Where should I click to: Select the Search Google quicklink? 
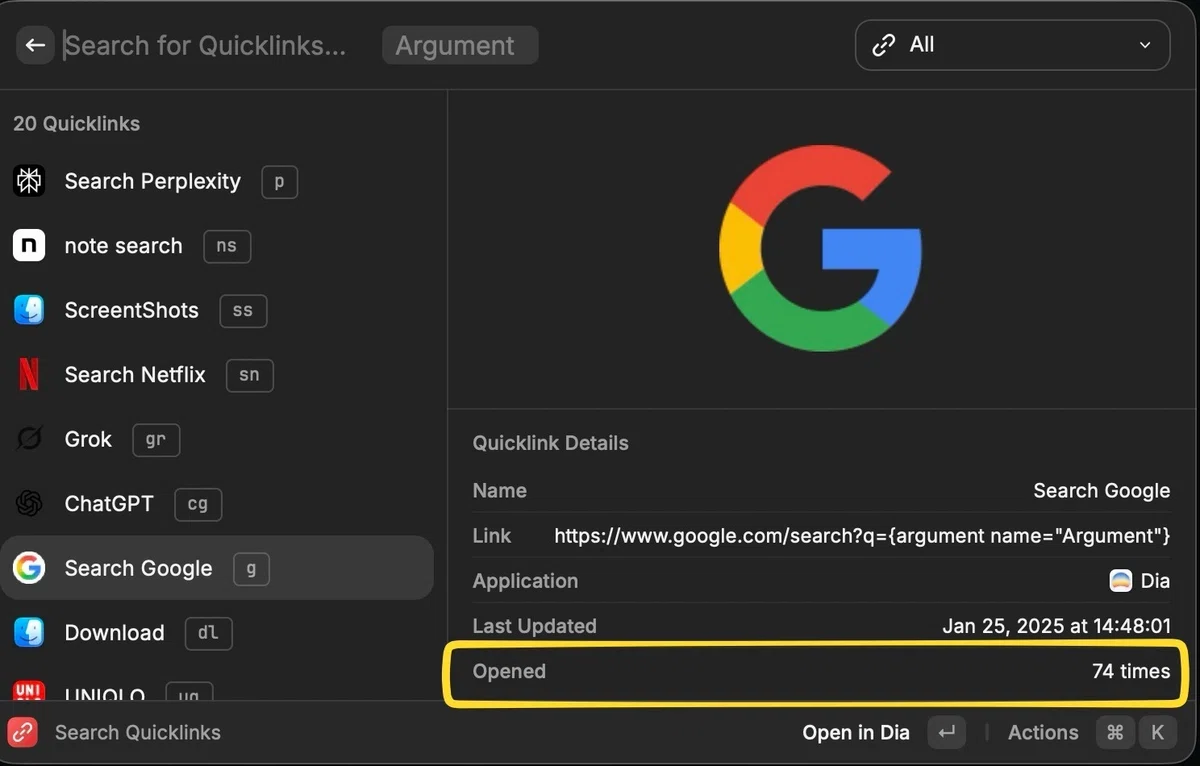pyautogui.click(x=217, y=568)
